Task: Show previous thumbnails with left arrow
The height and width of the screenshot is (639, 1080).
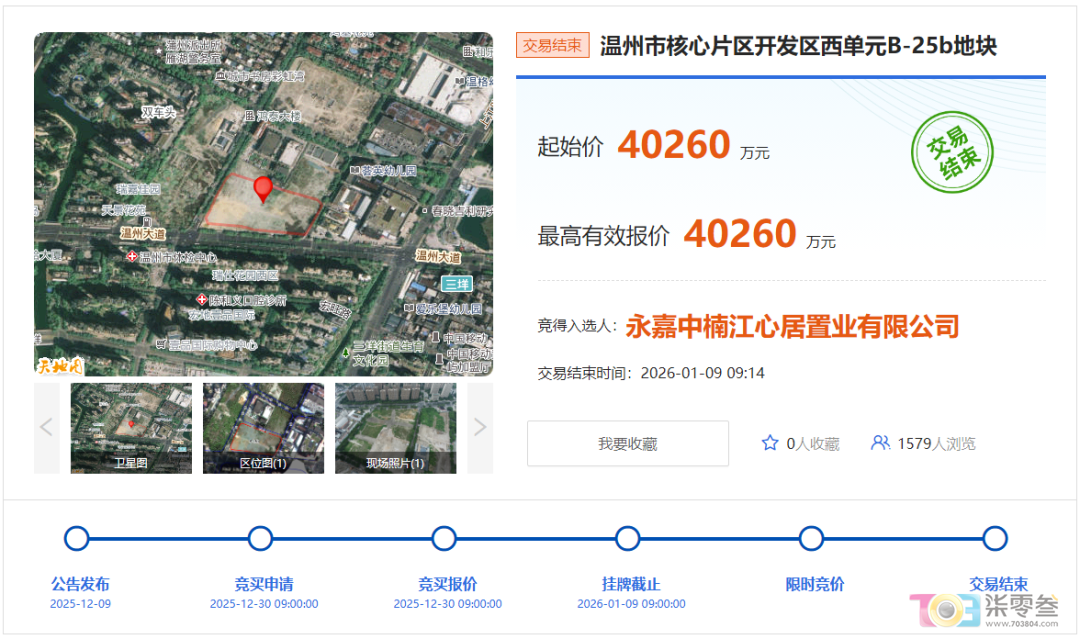Action: pos(46,428)
